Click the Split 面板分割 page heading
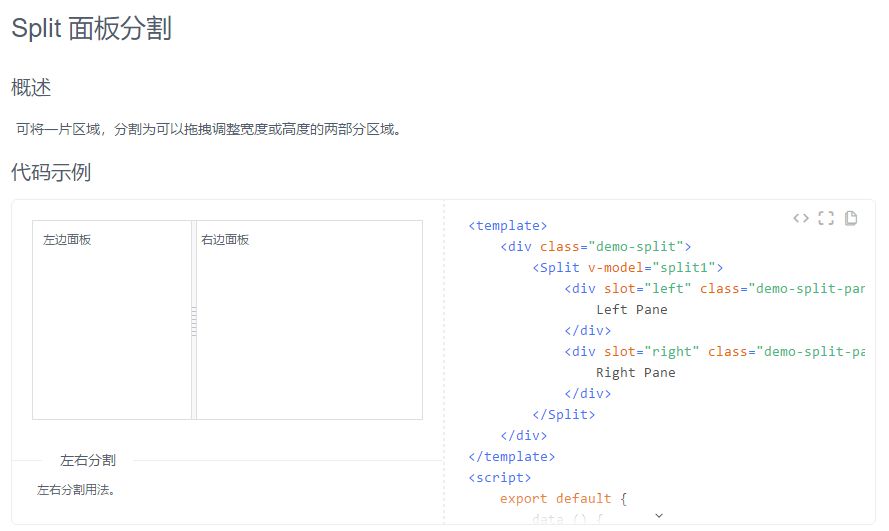The height and width of the screenshot is (531, 889). click(x=91, y=28)
